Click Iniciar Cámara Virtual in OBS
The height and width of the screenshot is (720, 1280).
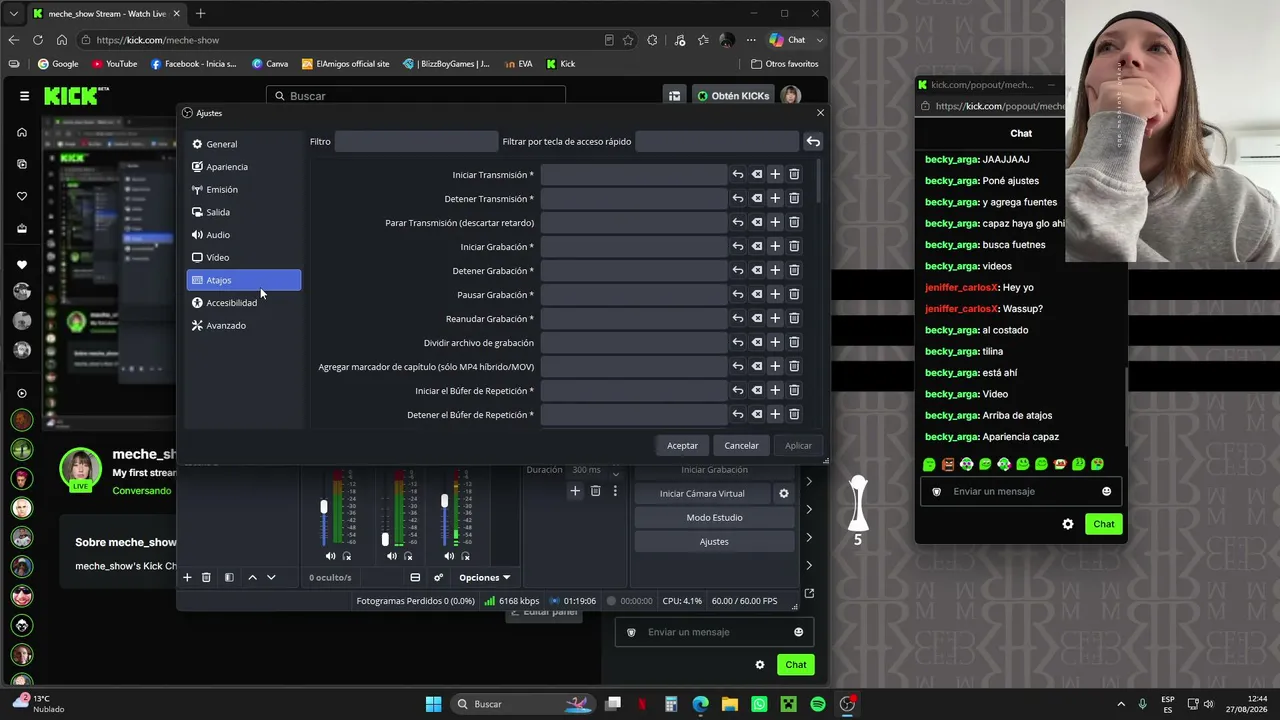(702, 493)
